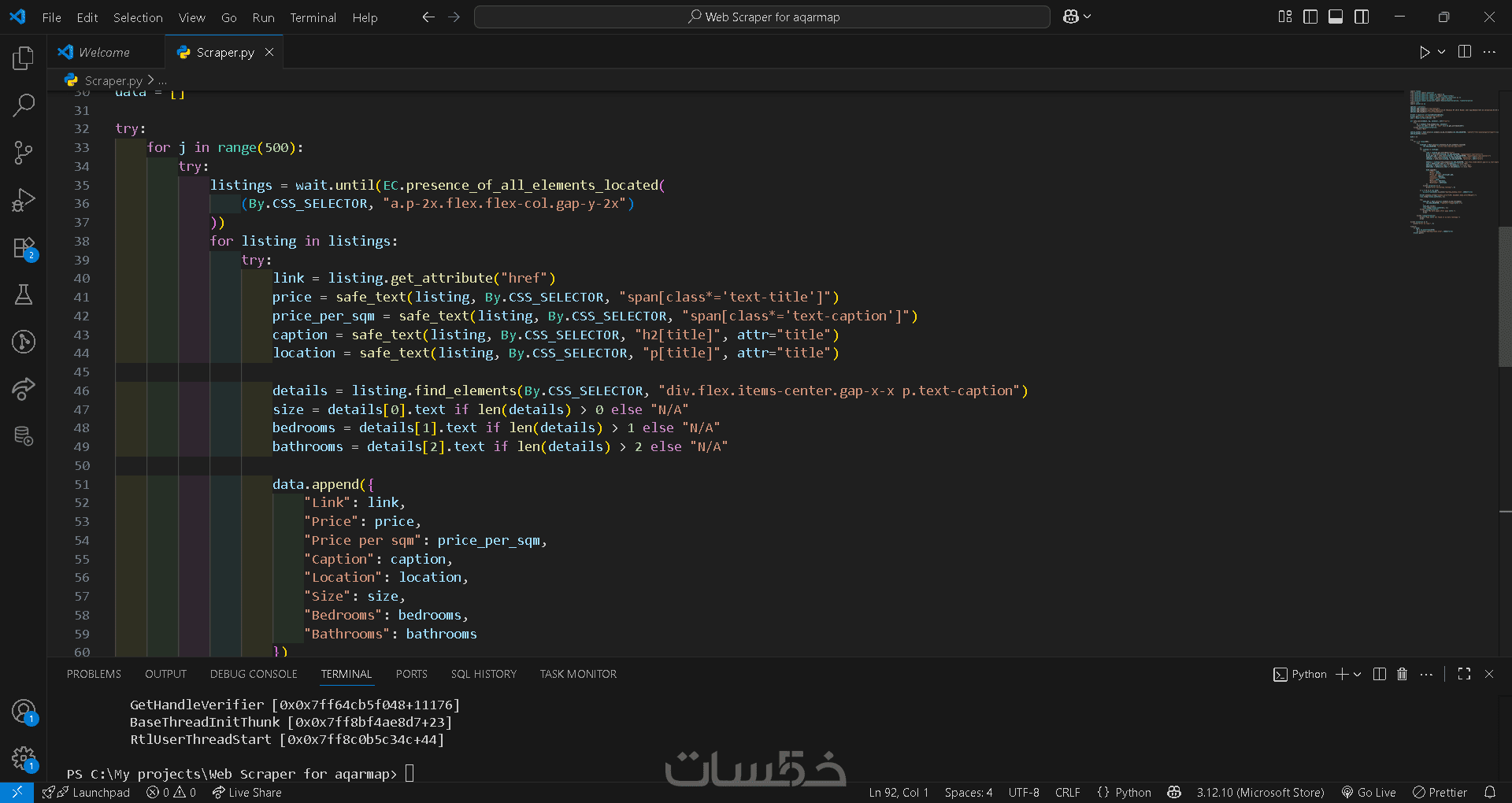Viewport: 1512px width, 803px height.
Task: Focus the terminal prompt input line
Action: tap(409, 774)
